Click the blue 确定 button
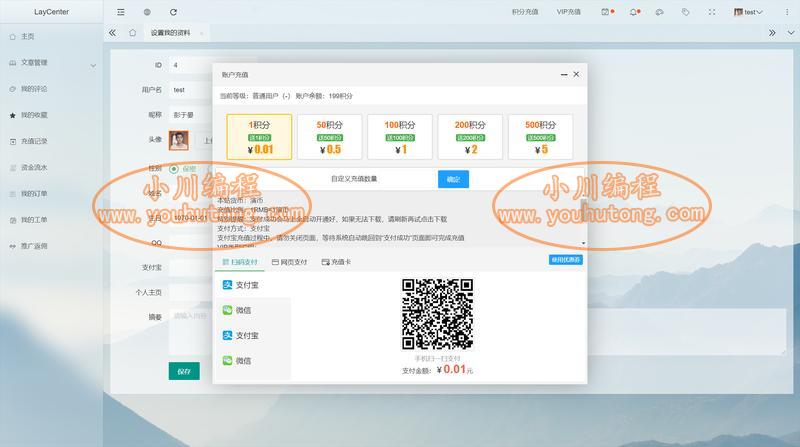 click(x=453, y=179)
